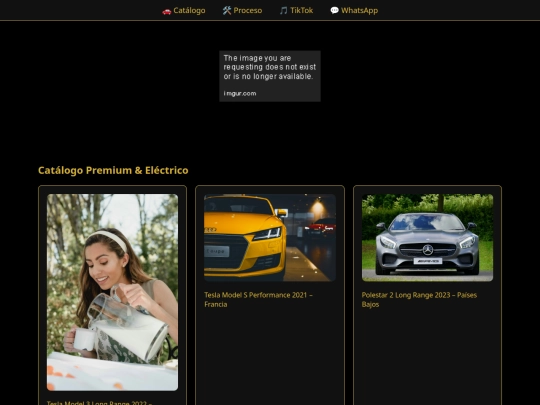
Task: Select the Tesla Model 3 Long Range title
Action: [100, 402]
